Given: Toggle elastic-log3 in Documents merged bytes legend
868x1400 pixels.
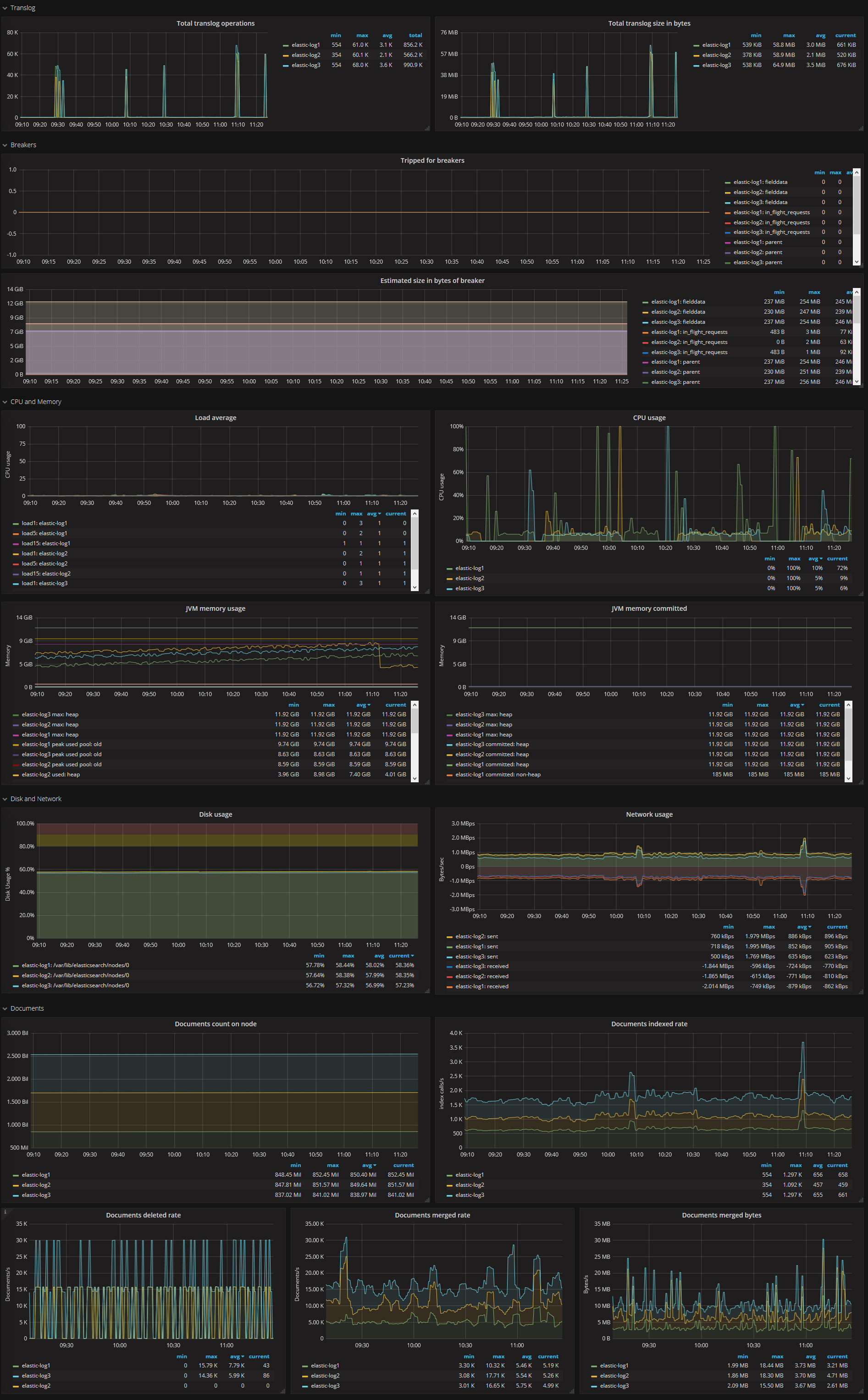Looking at the screenshot, I should pyautogui.click(x=614, y=1386).
